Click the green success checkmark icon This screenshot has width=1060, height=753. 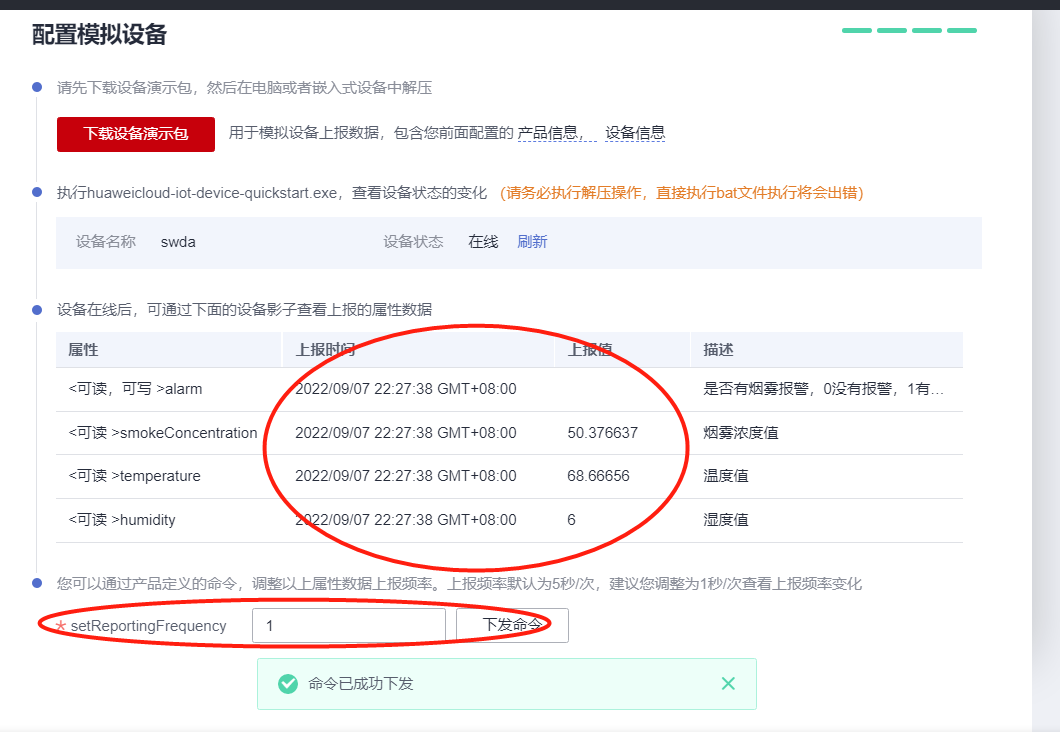288,684
